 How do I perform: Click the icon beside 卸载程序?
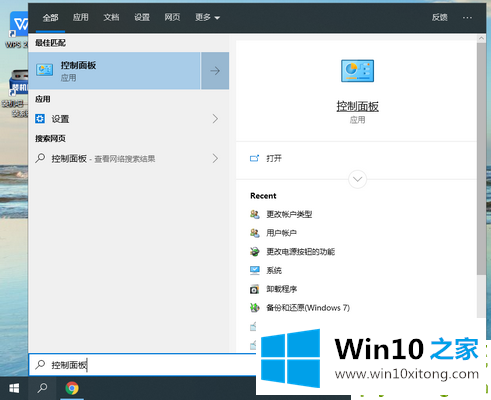tap(255, 289)
